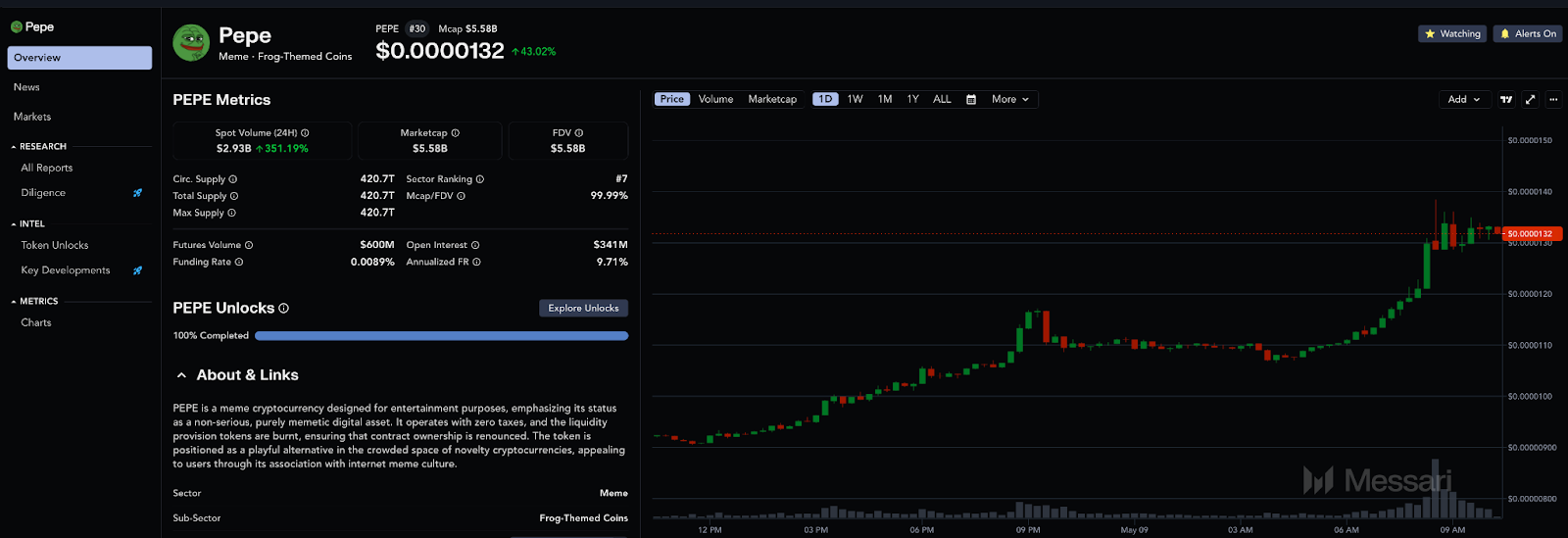1568x538 pixels.
Task: Click the small Pepe icon in sidebar header
Action: pyautogui.click(x=17, y=26)
